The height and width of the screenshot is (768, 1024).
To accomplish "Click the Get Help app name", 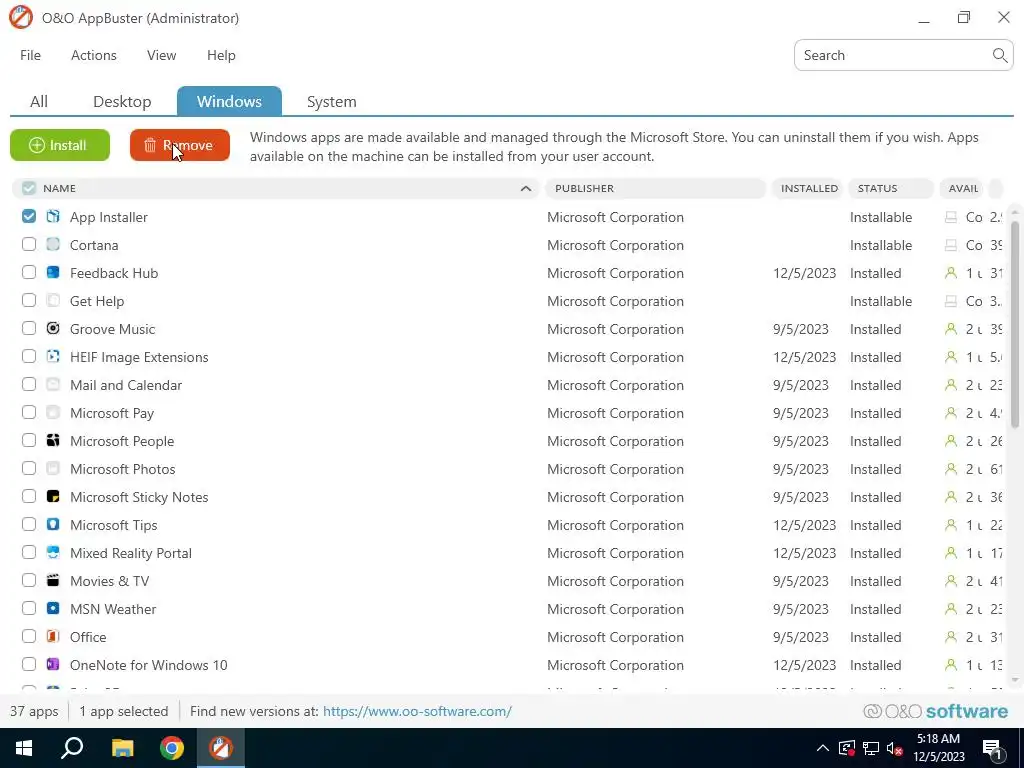I will pos(97,300).
